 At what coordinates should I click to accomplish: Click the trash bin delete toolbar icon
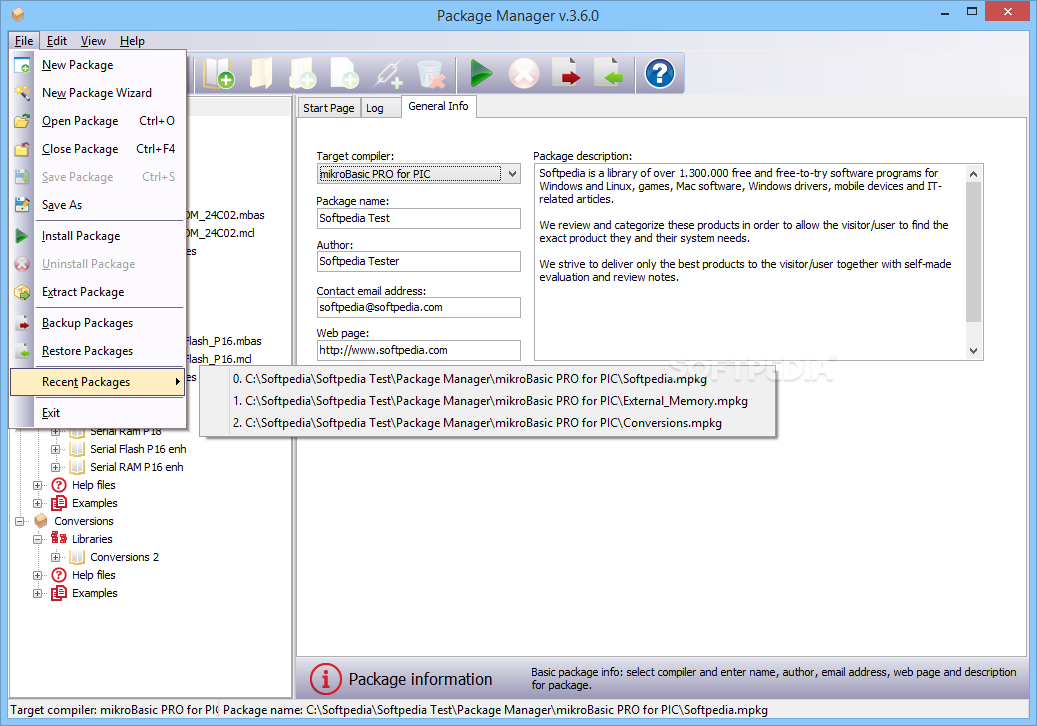[431, 73]
